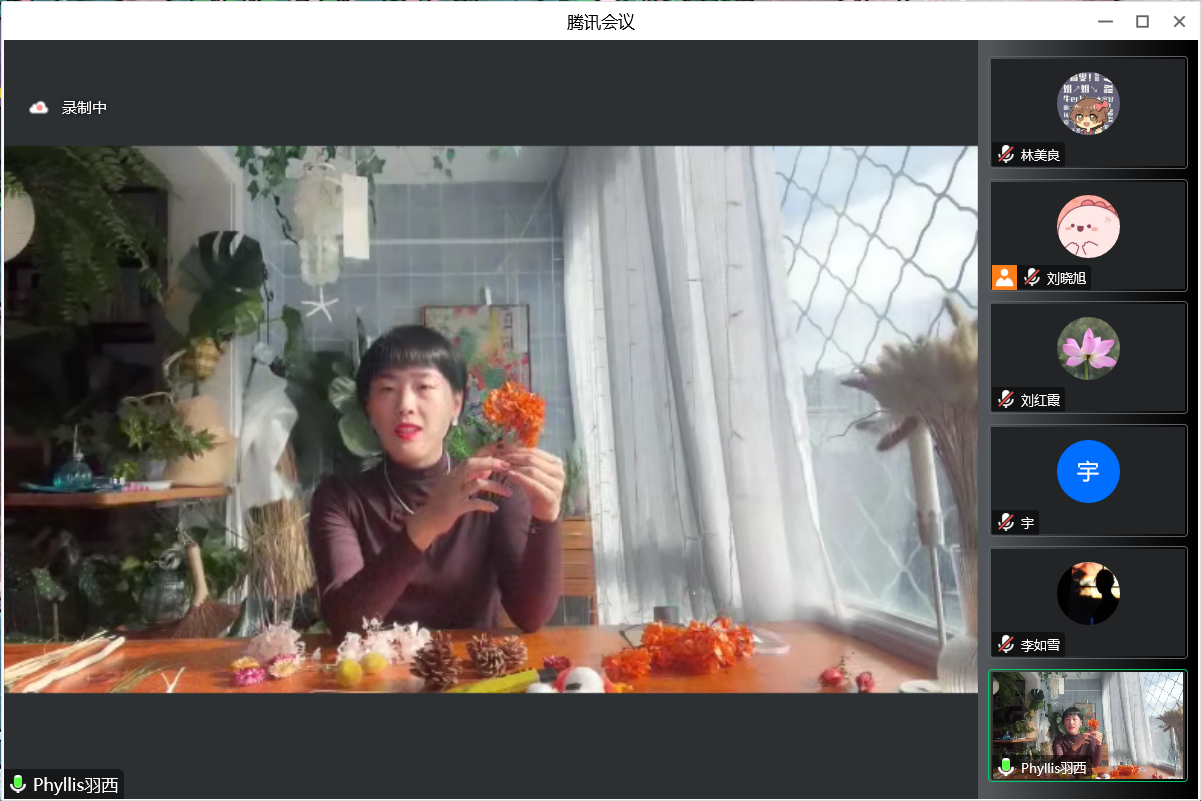Screen dimensions: 1201x801
Task: Click the muted microphone icon beside 李如雪
Action: [x=1006, y=645]
